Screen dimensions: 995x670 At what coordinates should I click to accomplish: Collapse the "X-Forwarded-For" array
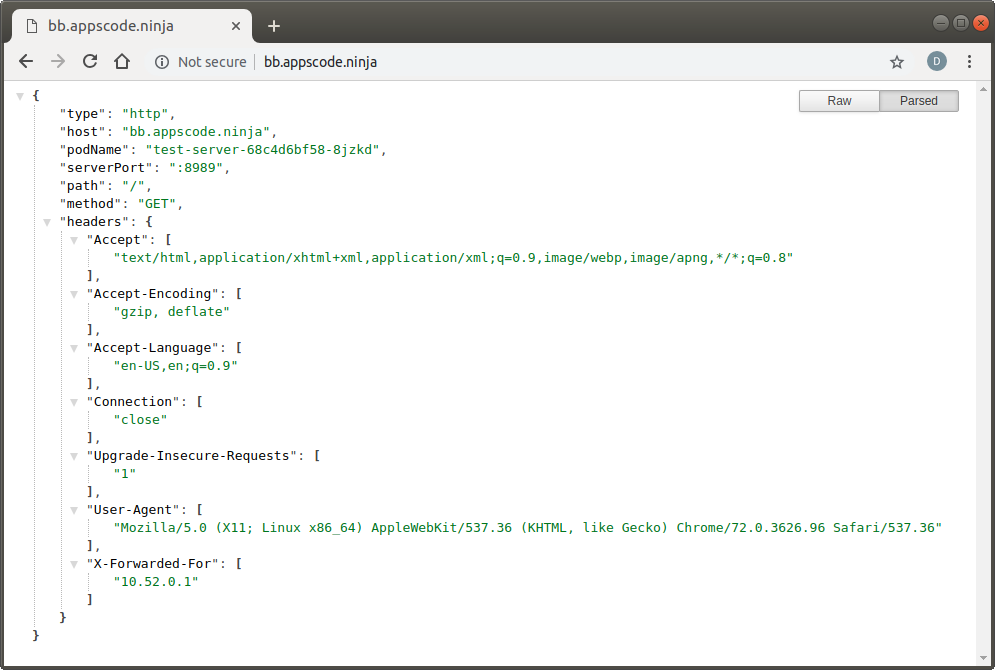pyautogui.click(x=75, y=564)
